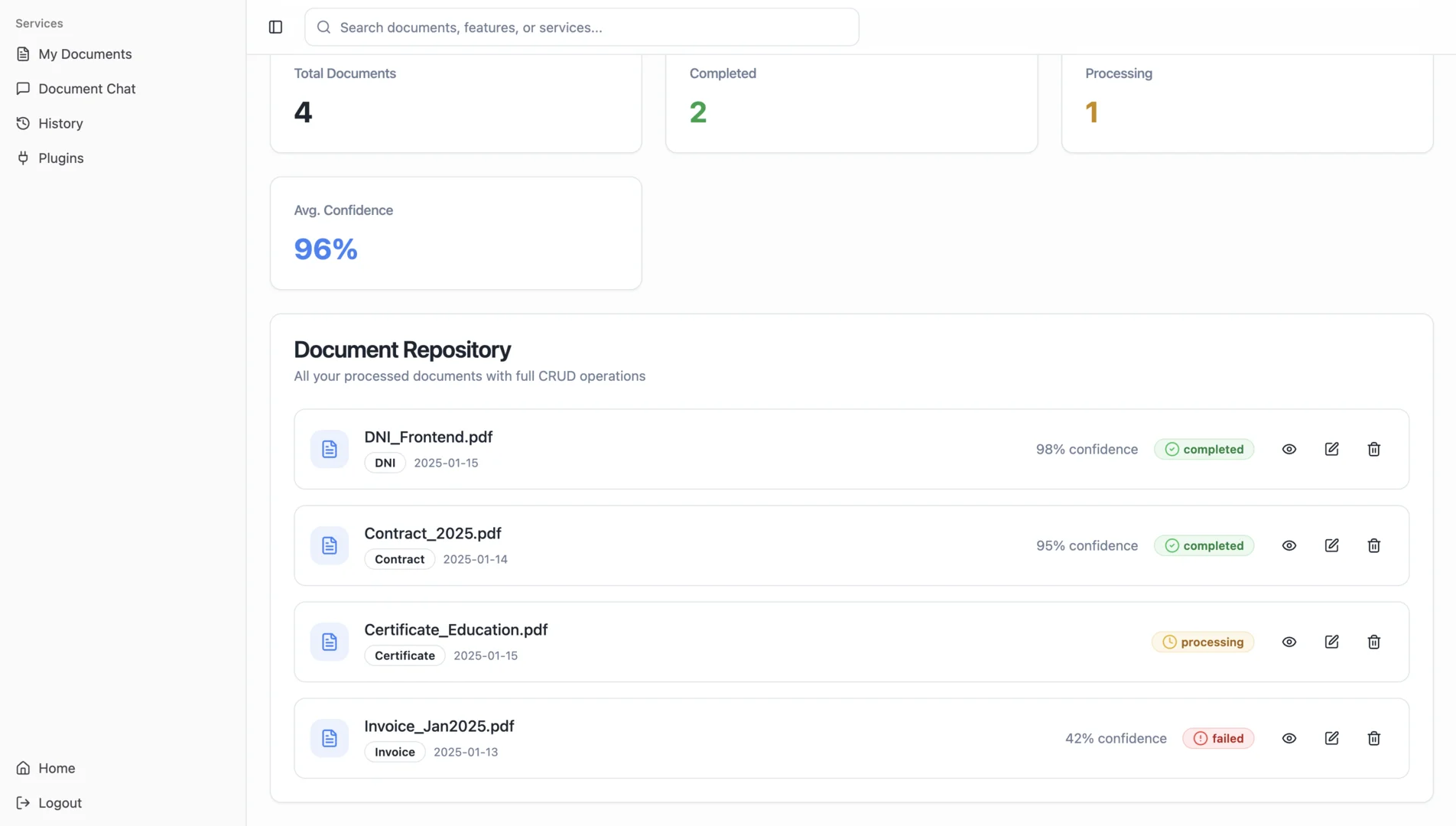View DNI_Frontend.pdf using eye icon

click(x=1289, y=449)
